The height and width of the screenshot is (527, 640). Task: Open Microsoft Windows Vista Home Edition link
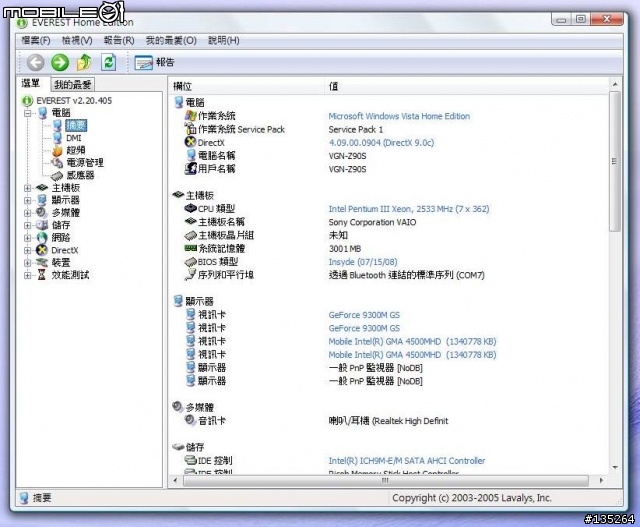[x=399, y=116]
